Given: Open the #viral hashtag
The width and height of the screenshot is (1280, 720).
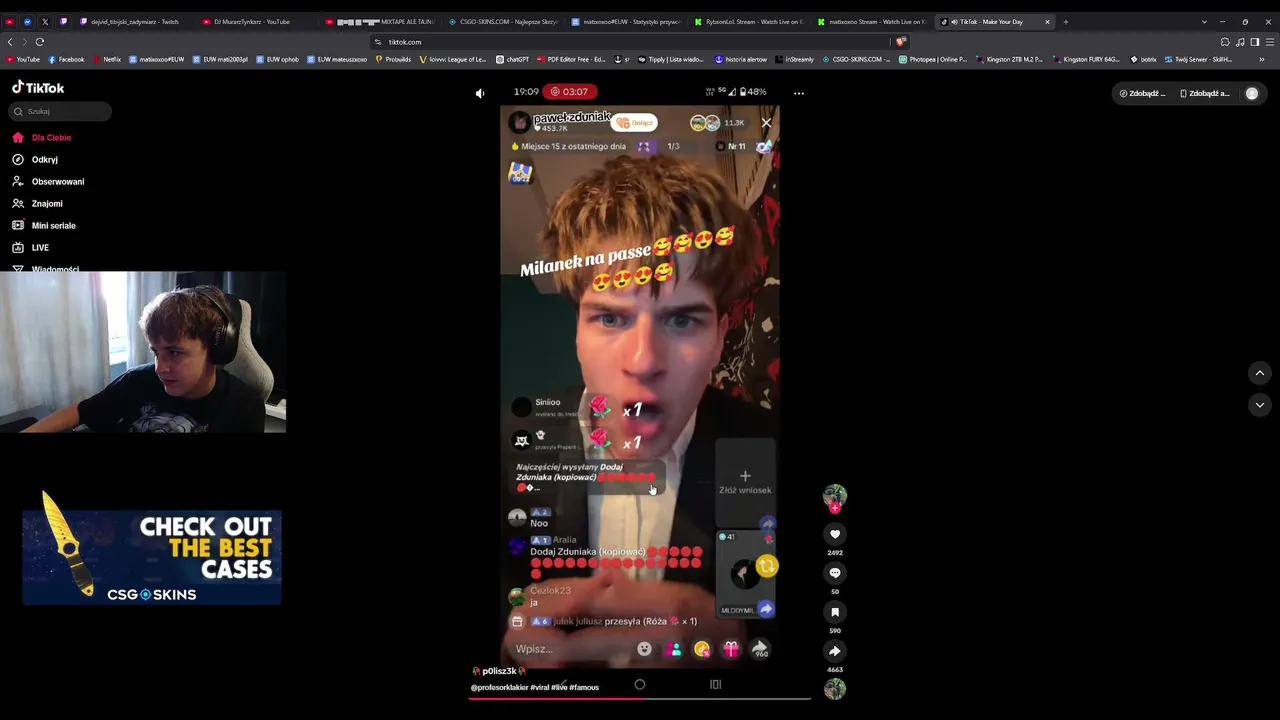Looking at the screenshot, I should click(x=540, y=688).
